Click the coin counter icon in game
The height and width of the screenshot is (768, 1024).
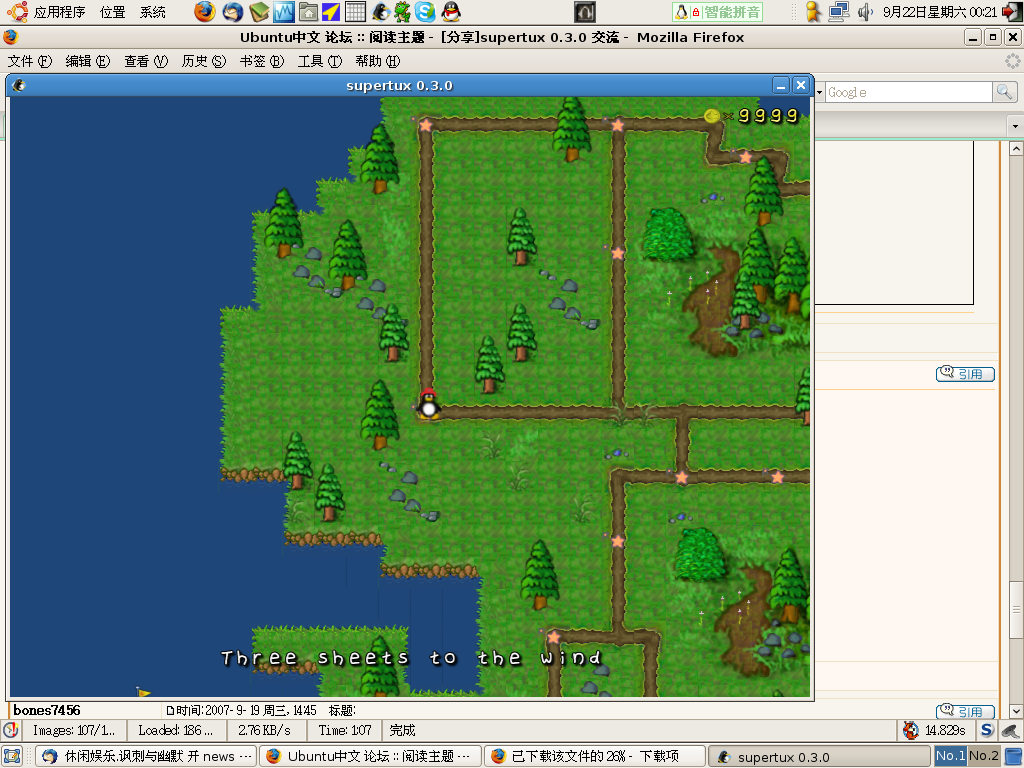click(x=712, y=116)
